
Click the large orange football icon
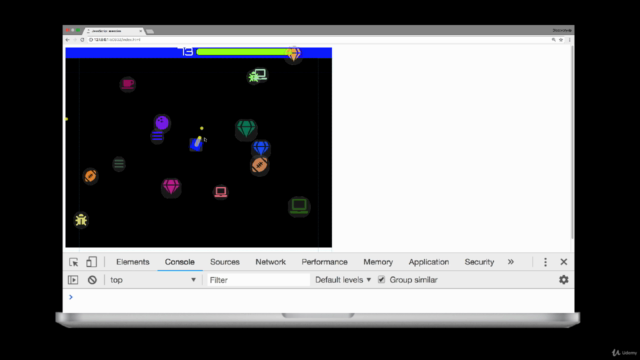(260, 165)
